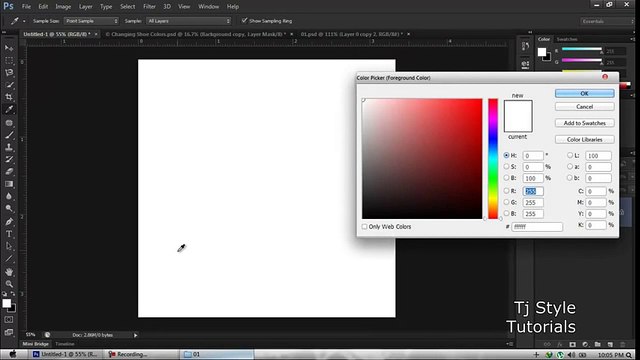Open the tool preset picker arrow

click(x=24, y=21)
